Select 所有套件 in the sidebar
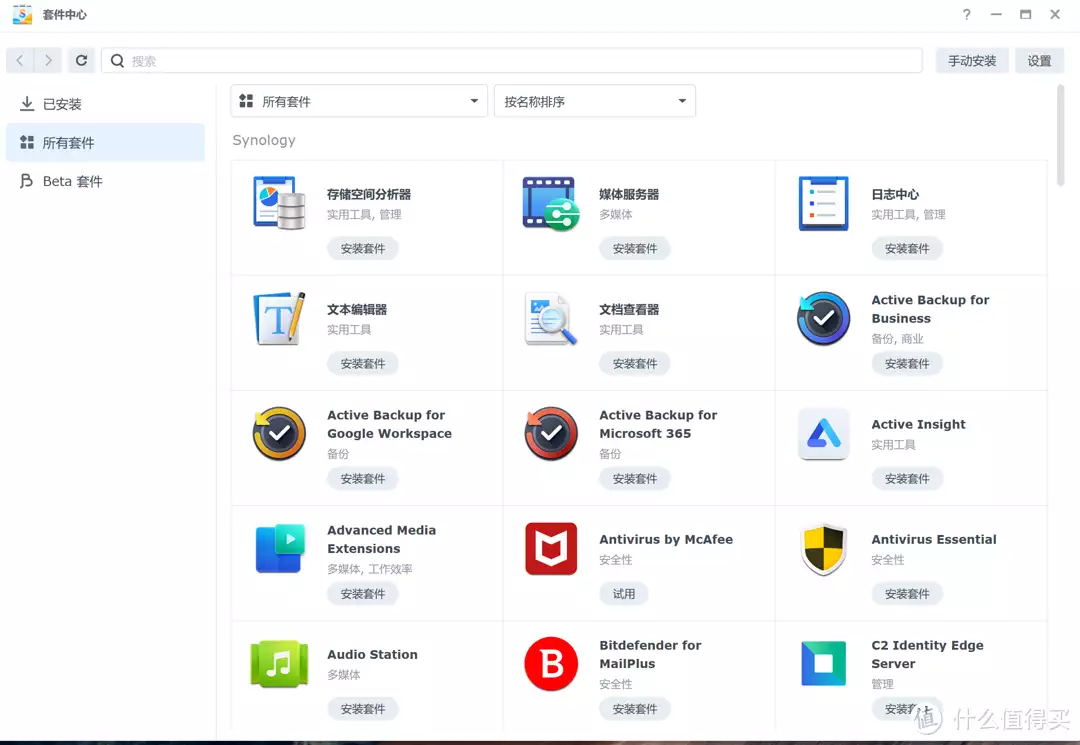 pos(105,143)
